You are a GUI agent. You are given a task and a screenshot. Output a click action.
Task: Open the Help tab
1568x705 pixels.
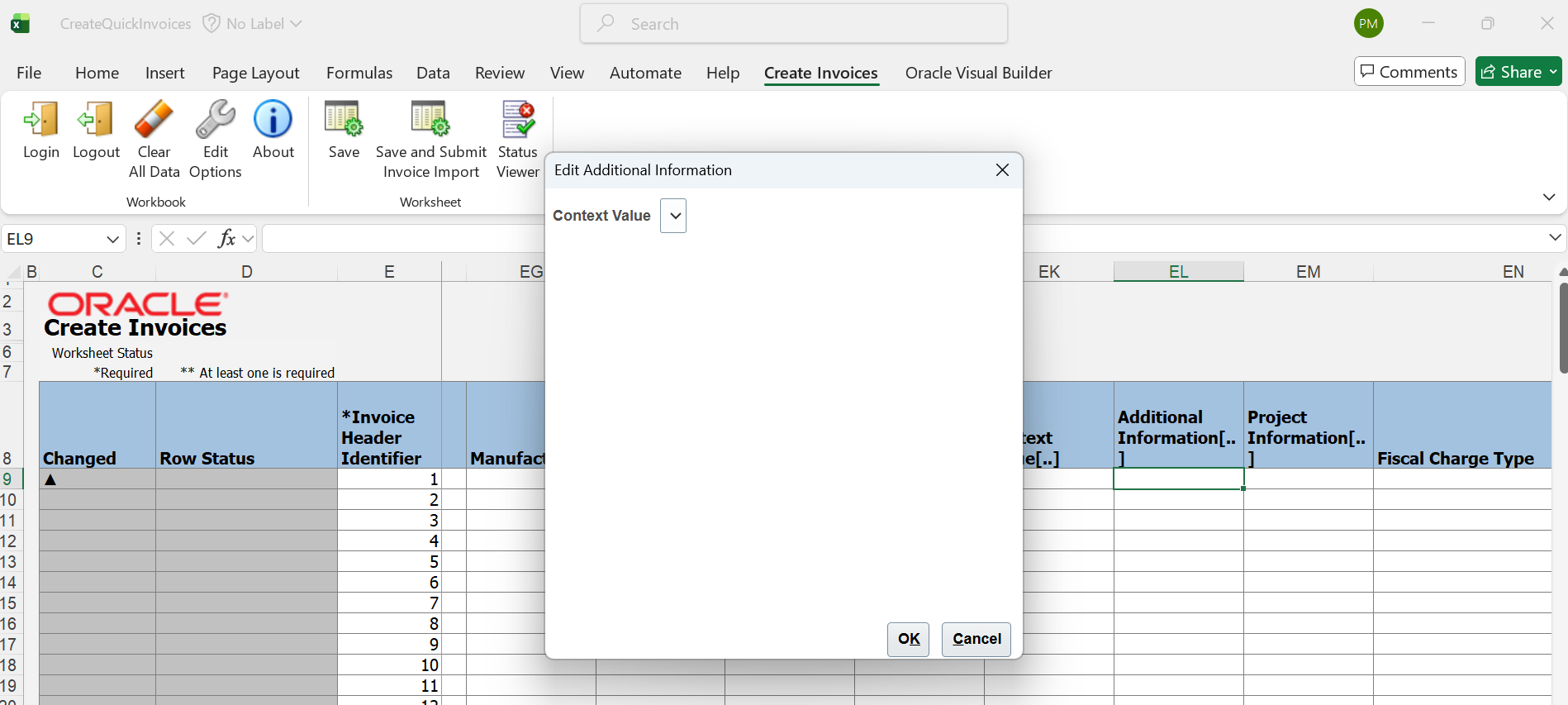[x=723, y=73]
